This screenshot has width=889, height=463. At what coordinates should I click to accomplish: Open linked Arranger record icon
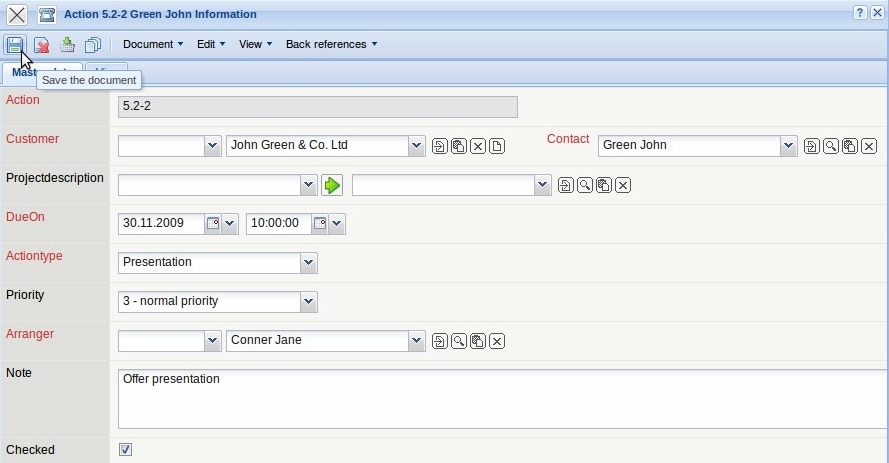point(439,341)
